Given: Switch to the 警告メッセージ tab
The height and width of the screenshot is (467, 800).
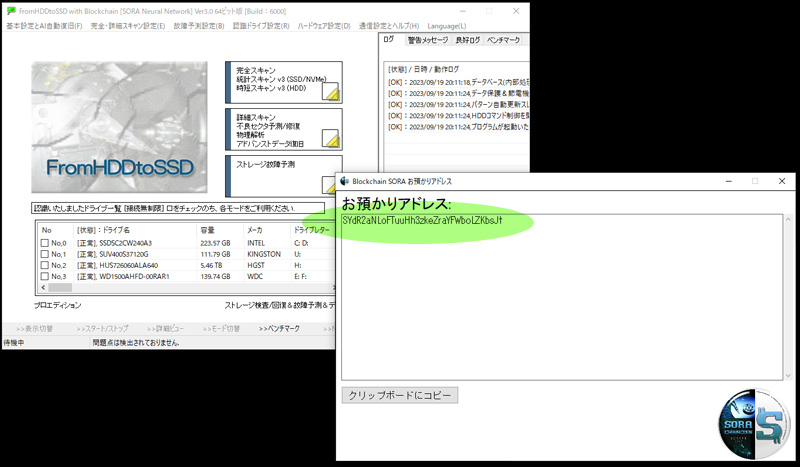Looking at the screenshot, I should point(428,40).
